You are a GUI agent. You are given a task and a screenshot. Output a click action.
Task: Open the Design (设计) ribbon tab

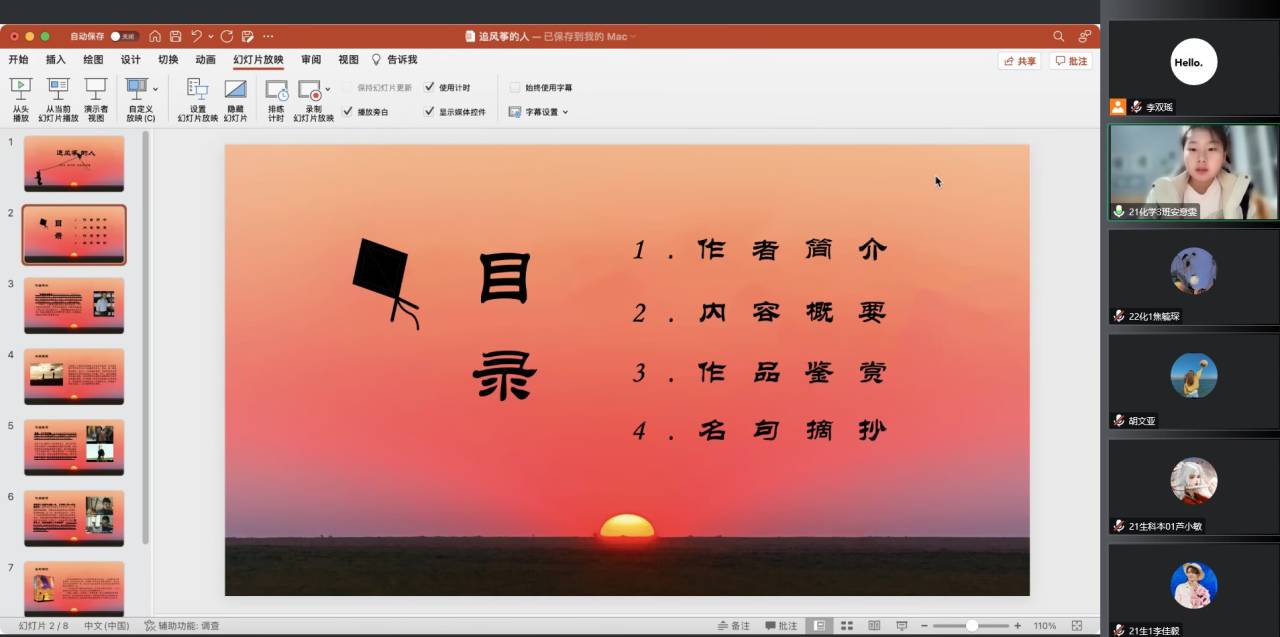[131, 60]
